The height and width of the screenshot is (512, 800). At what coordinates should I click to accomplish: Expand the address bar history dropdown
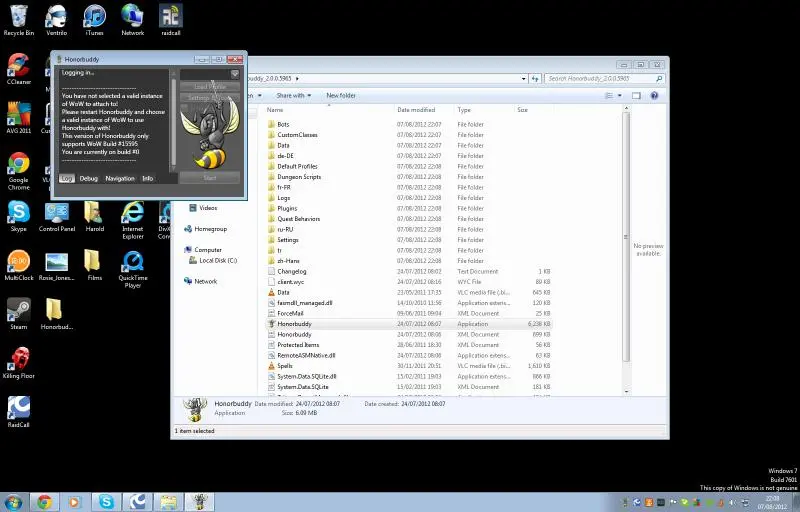523,79
